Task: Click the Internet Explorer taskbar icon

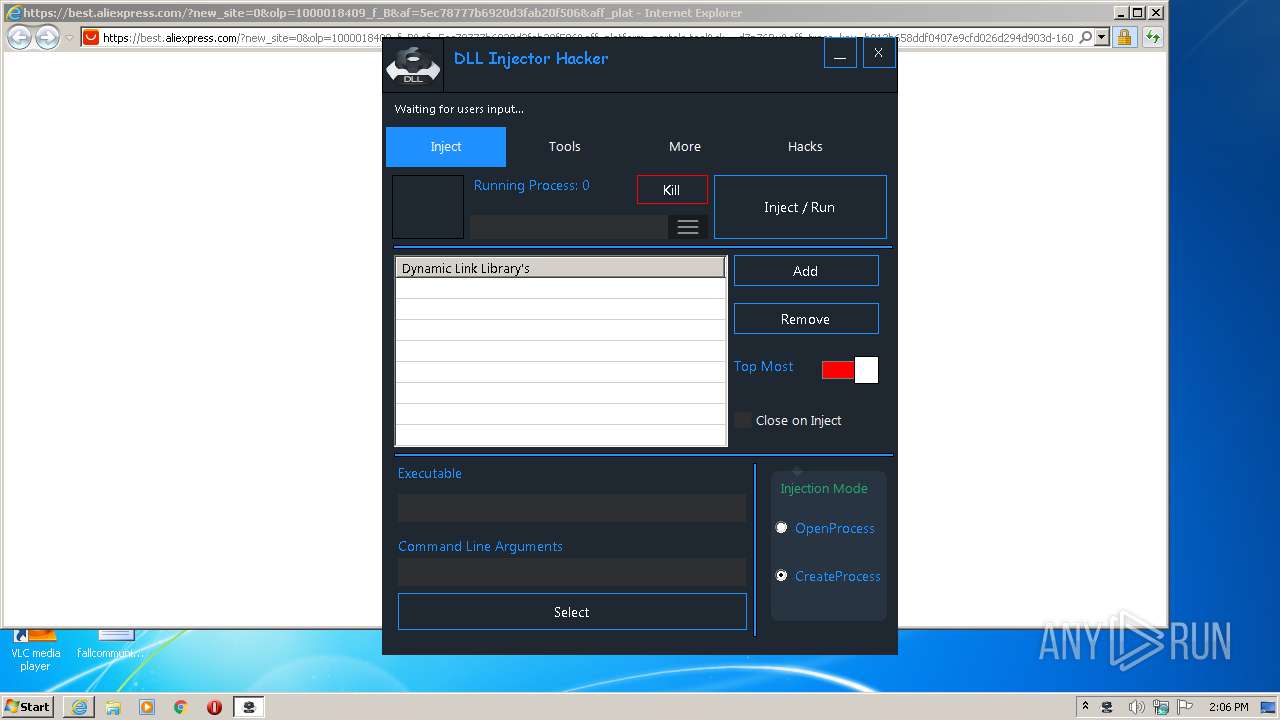Action: click(x=79, y=707)
